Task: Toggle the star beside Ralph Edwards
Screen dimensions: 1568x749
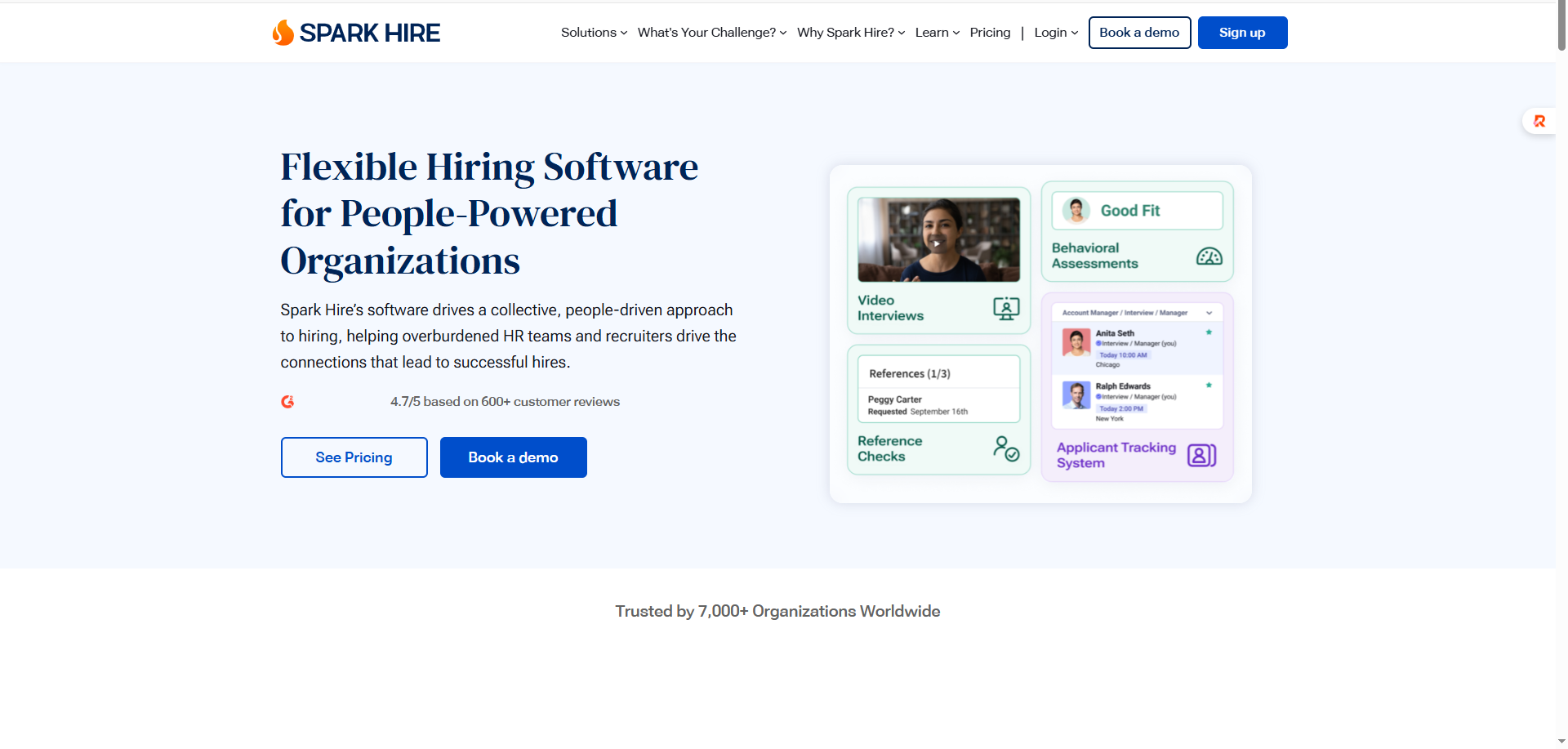Action: click(1209, 385)
